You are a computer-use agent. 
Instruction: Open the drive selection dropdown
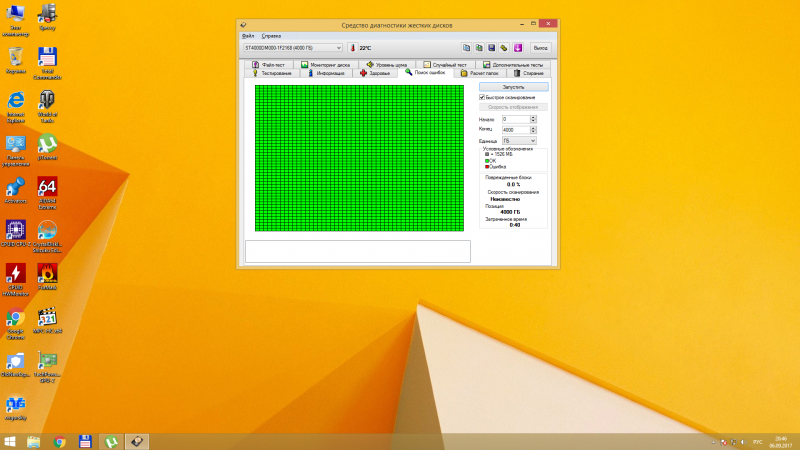pos(293,48)
